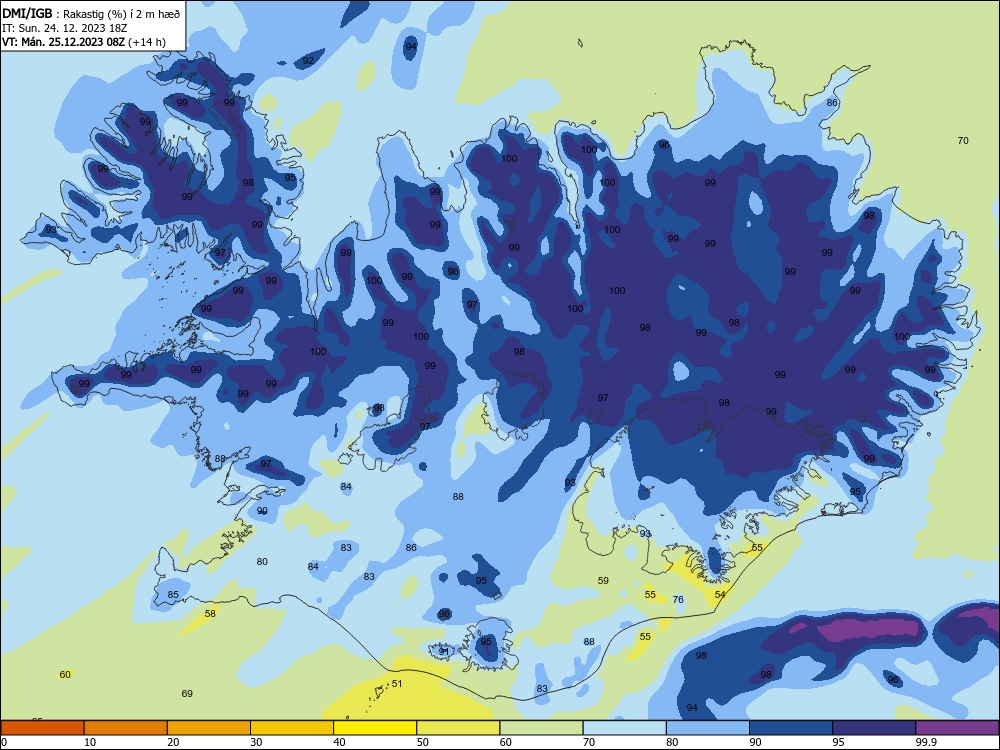The image size is (1000, 750).
Task: Click the legend tick label '10'
Action: pos(90,742)
